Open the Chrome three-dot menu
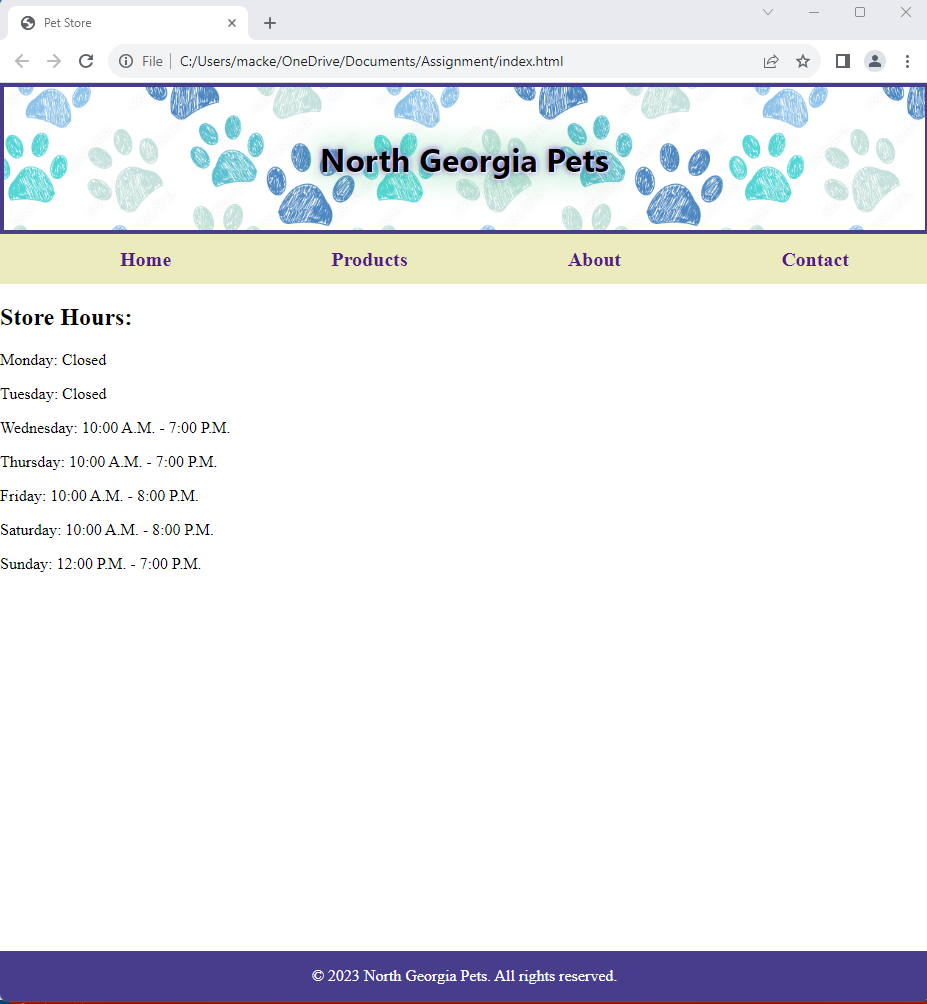 (x=908, y=61)
